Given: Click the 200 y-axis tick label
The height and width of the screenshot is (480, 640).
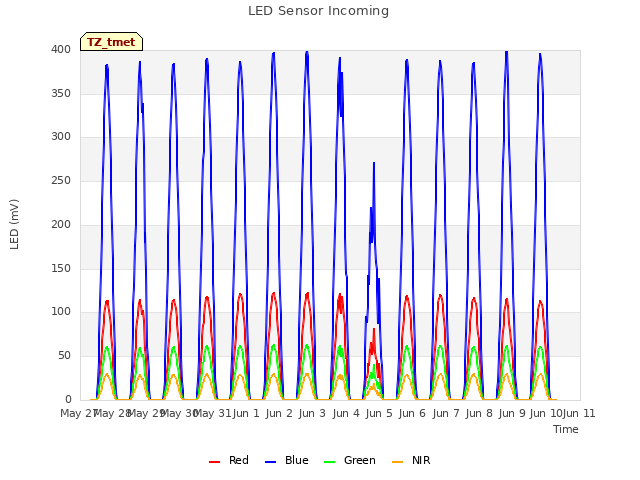Looking at the screenshot, I should coord(61,224).
